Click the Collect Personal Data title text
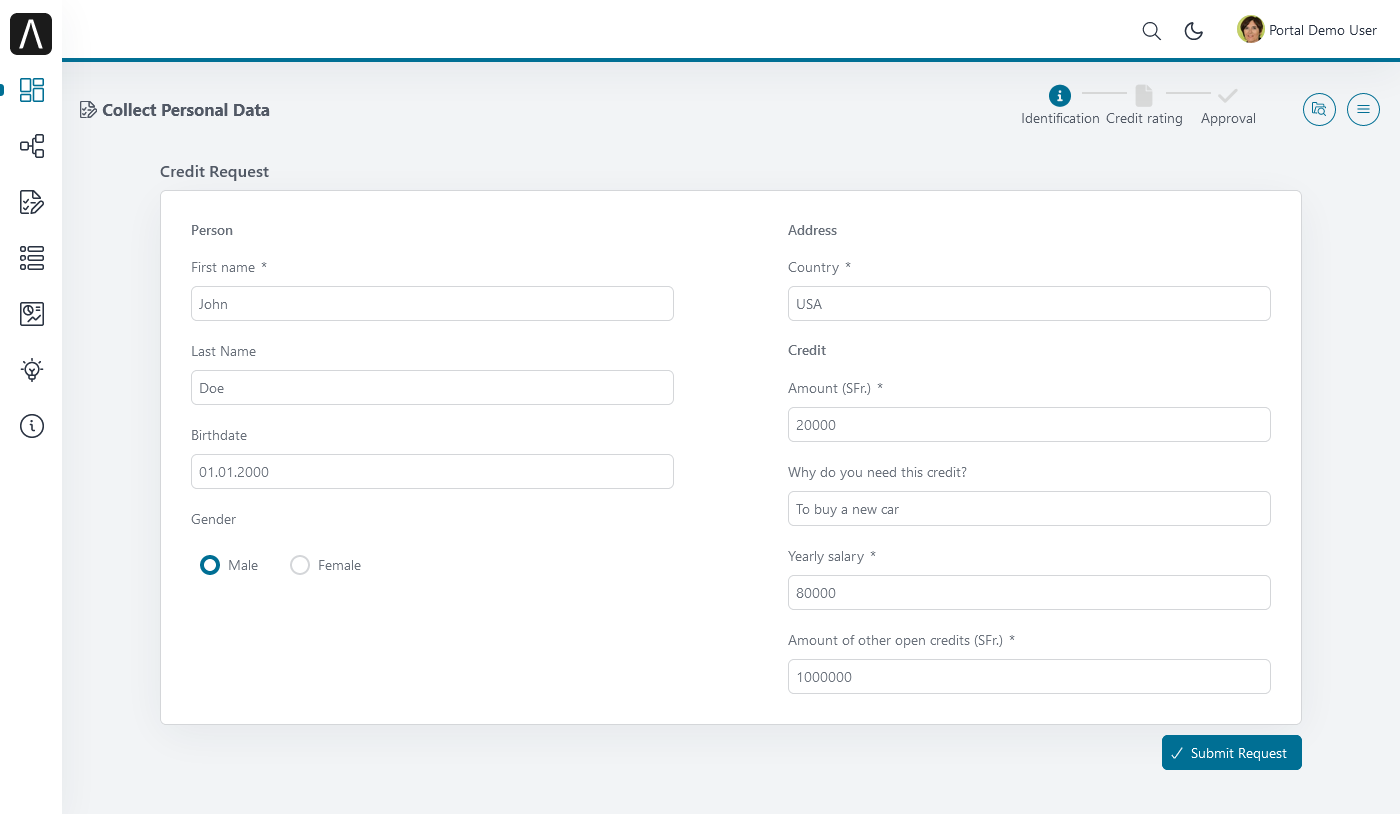 click(x=186, y=110)
